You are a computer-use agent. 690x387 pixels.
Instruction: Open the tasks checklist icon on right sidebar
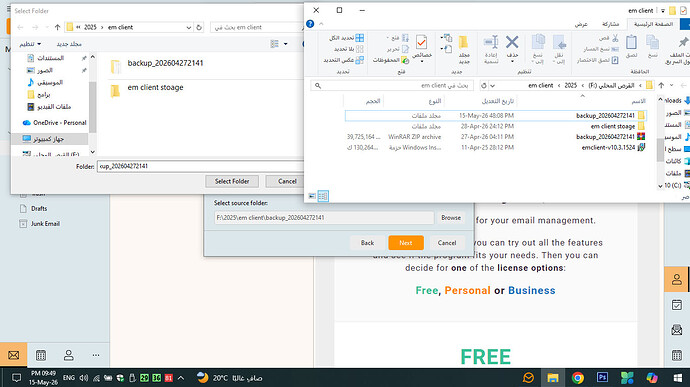coord(677,305)
